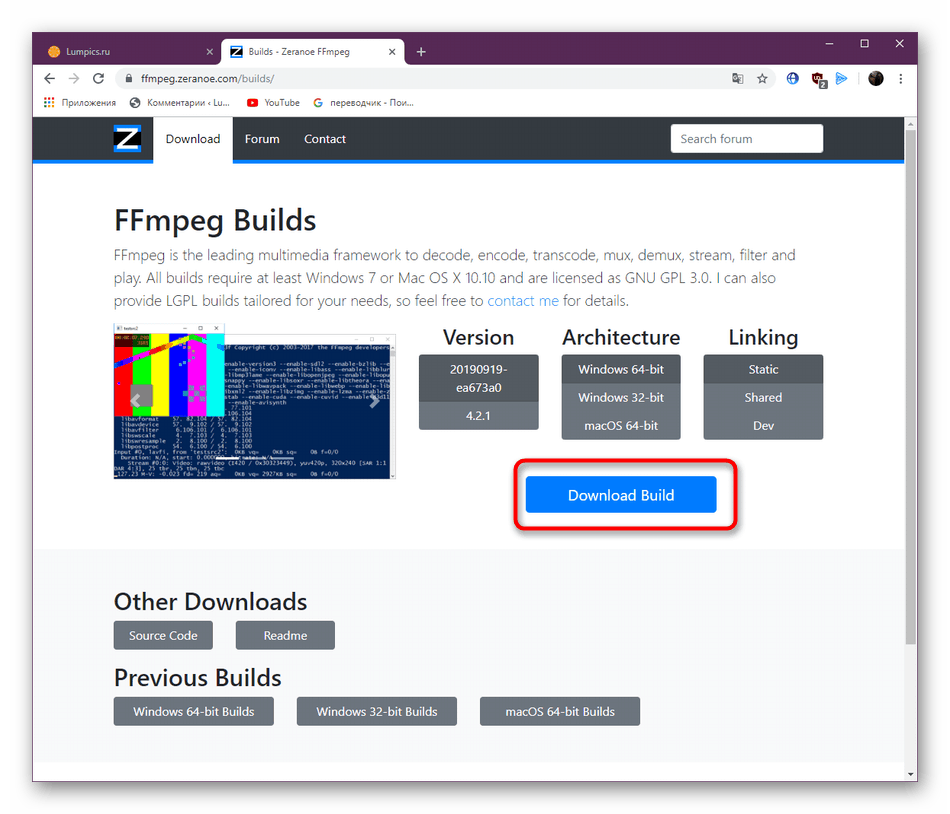The width and height of the screenshot is (950, 814).
Task: Open the user profile avatar
Action: point(875,78)
